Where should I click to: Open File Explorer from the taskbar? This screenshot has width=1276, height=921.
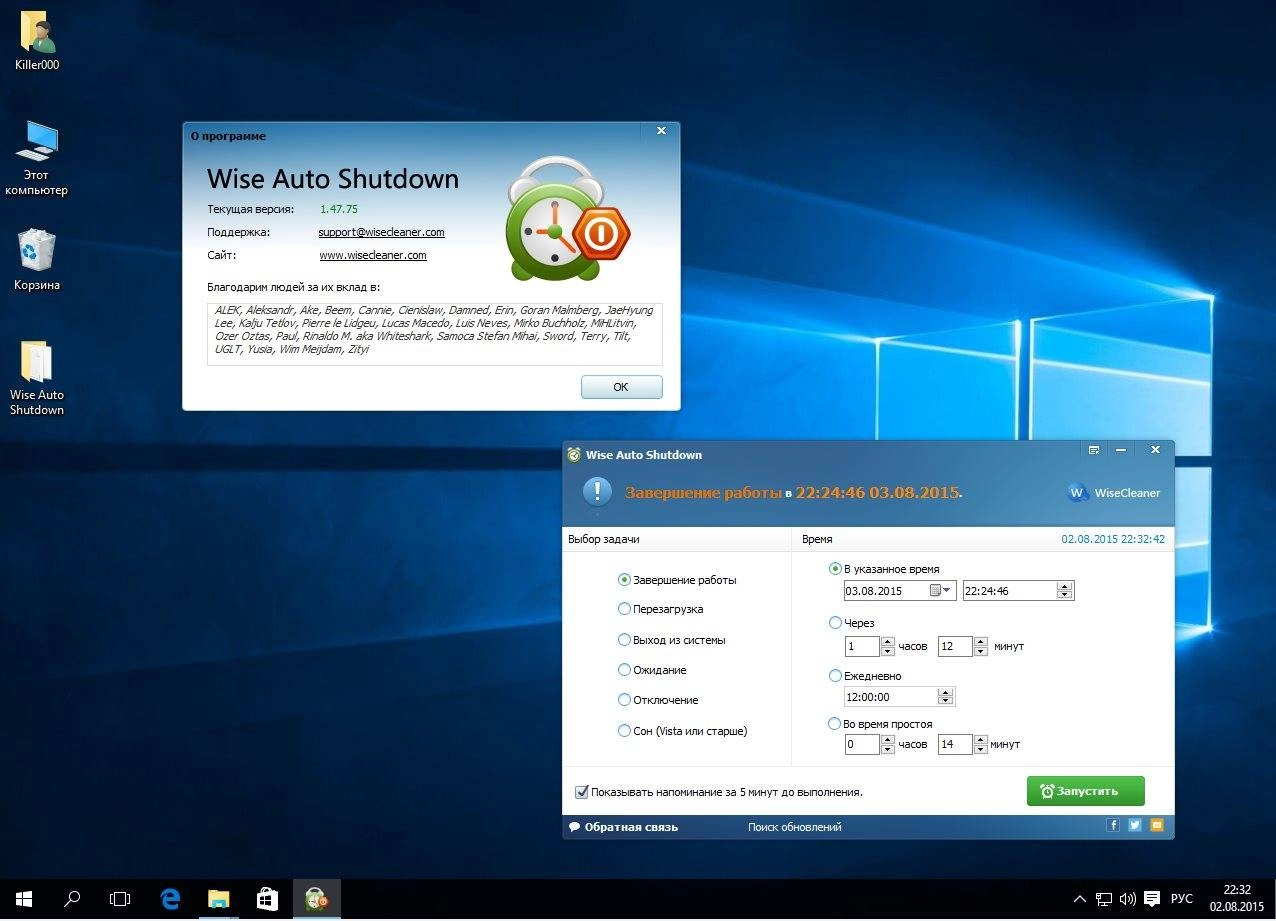tap(218, 899)
